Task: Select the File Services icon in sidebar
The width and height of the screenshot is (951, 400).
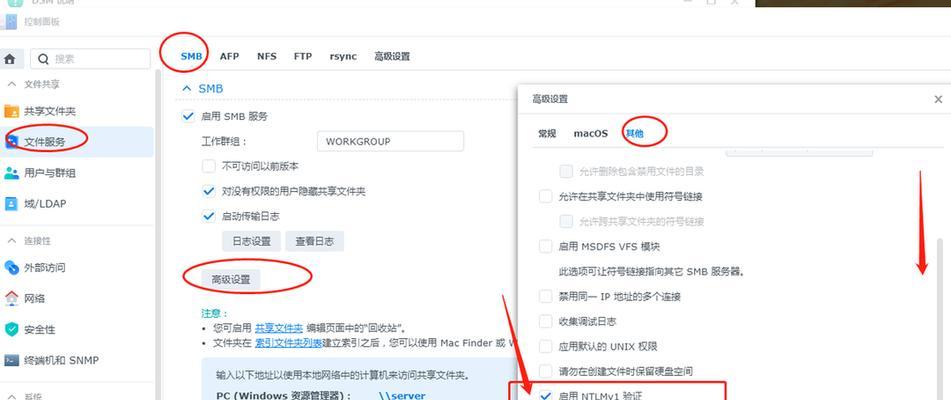Action: click(12, 142)
